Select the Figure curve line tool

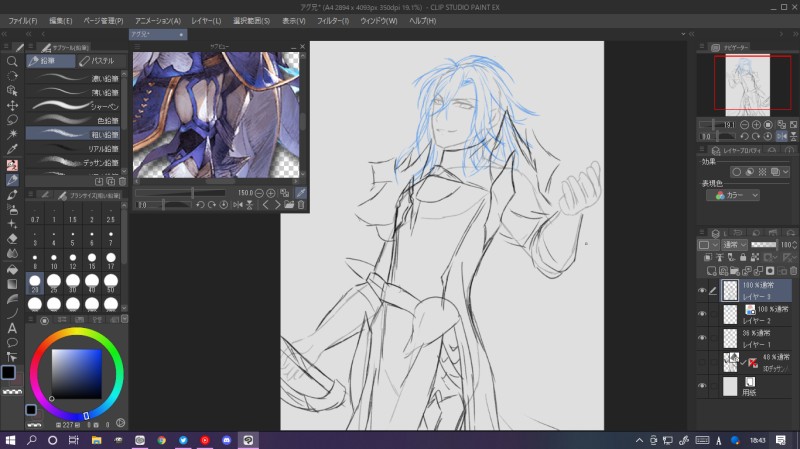point(12,313)
